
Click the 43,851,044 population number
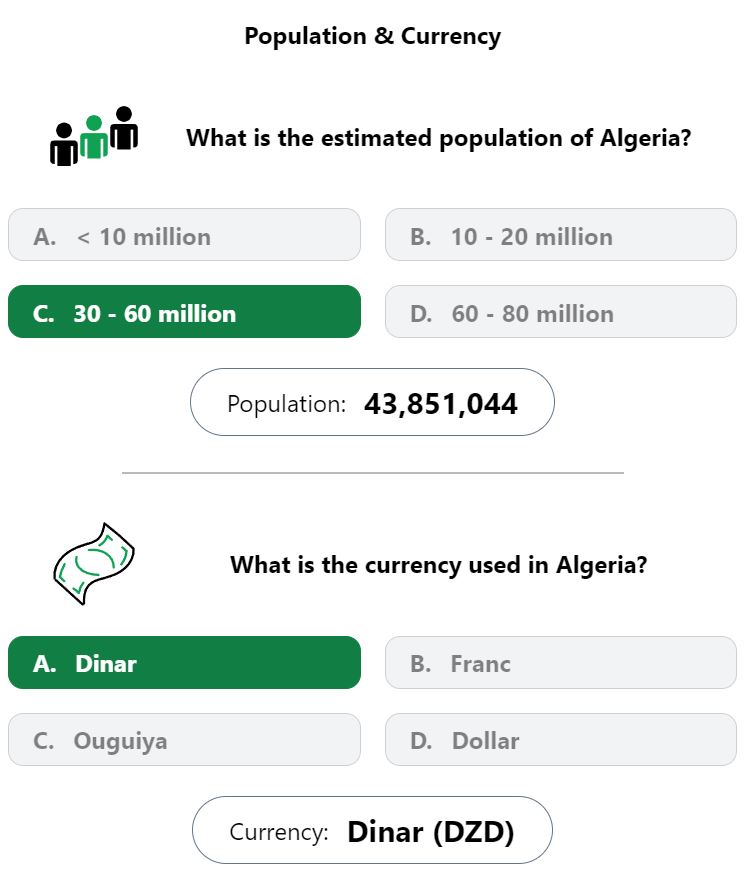coord(441,404)
